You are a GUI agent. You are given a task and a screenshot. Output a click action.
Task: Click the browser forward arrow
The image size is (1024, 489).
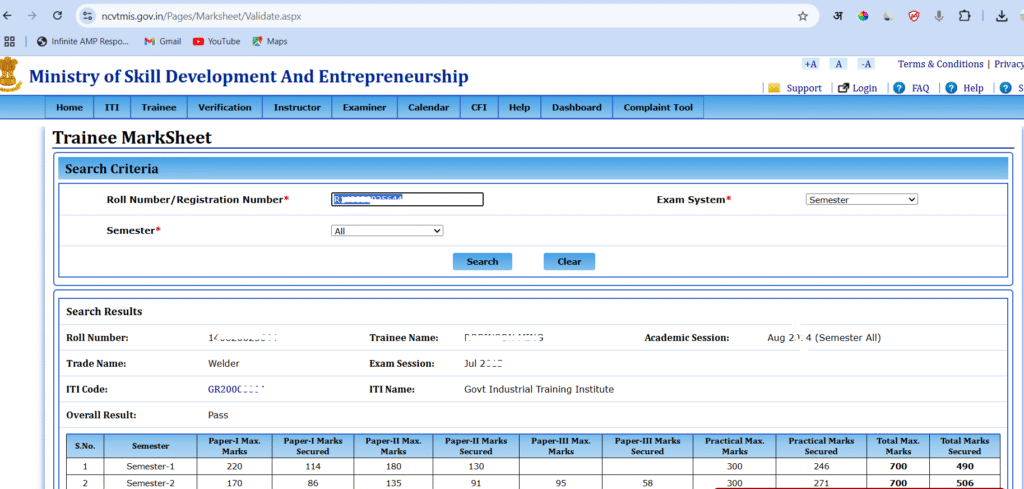[32, 16]
